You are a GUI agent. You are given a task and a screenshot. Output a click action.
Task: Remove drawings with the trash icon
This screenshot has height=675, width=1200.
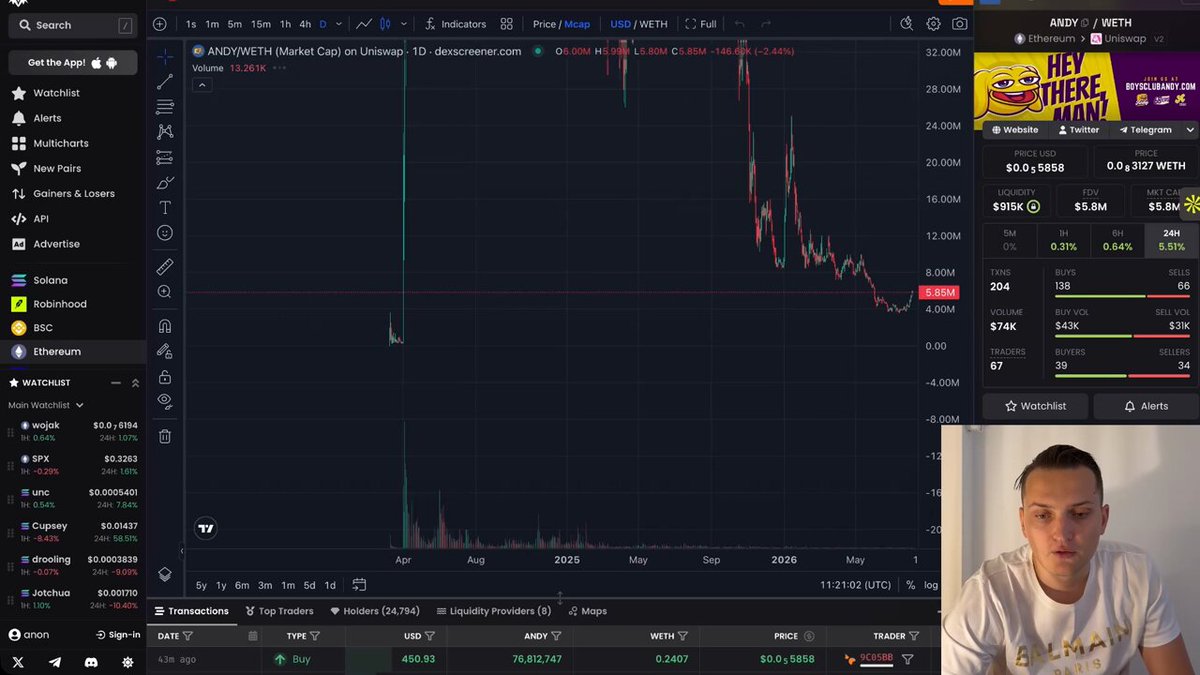(165, 436)
